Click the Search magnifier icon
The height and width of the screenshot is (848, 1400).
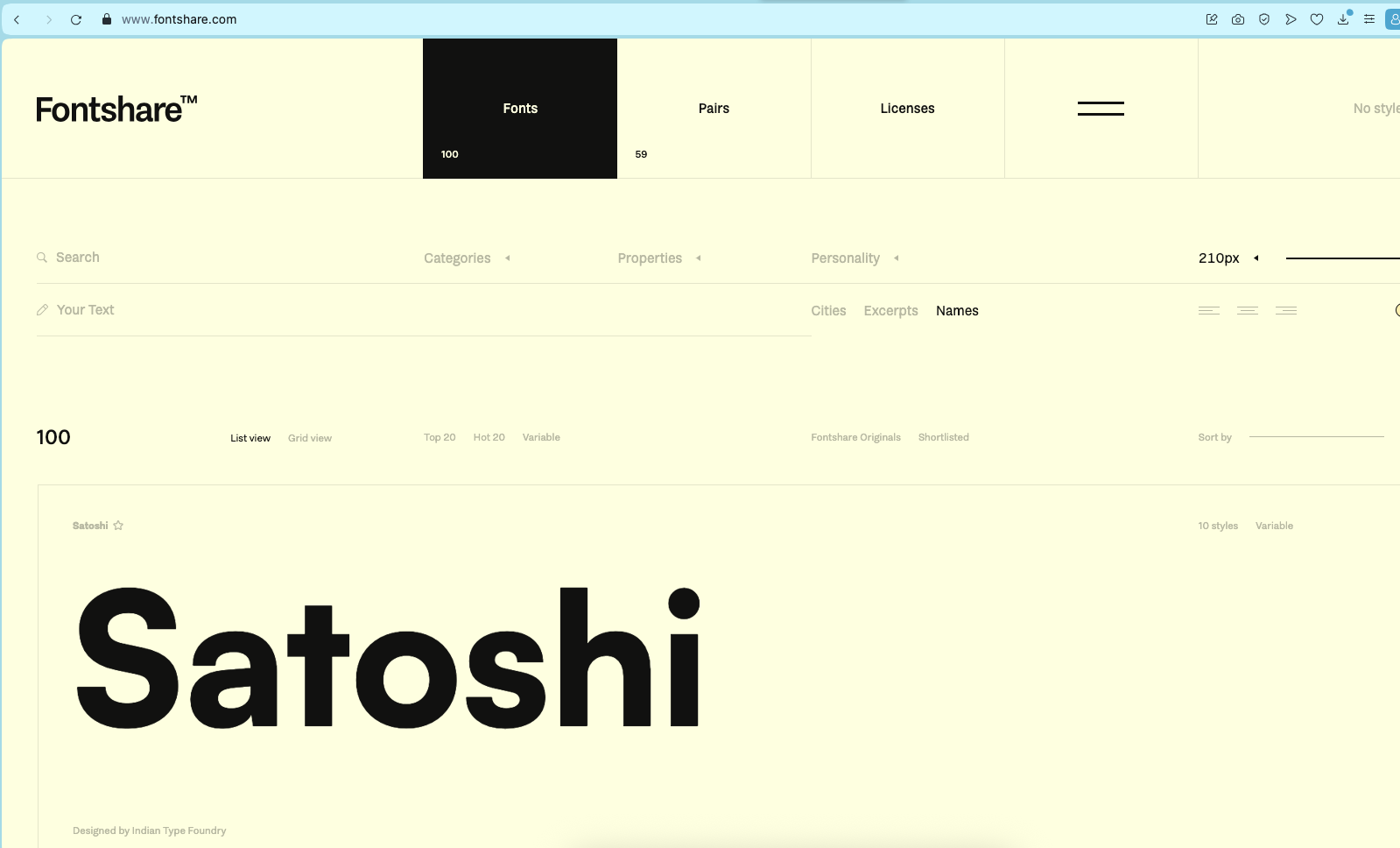(41, 258)
